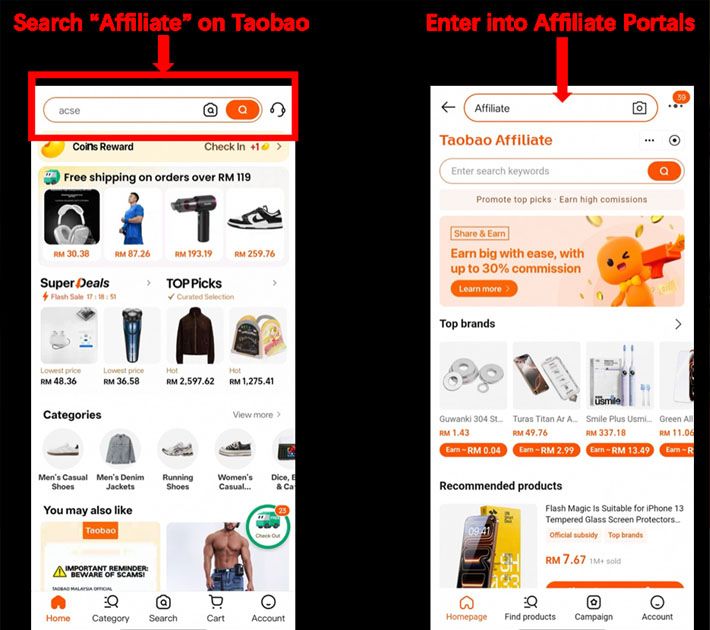Viewport: 710px width, 630px height.
Task: Tap the orange search button beside acse field
Action: click(243, 110)
